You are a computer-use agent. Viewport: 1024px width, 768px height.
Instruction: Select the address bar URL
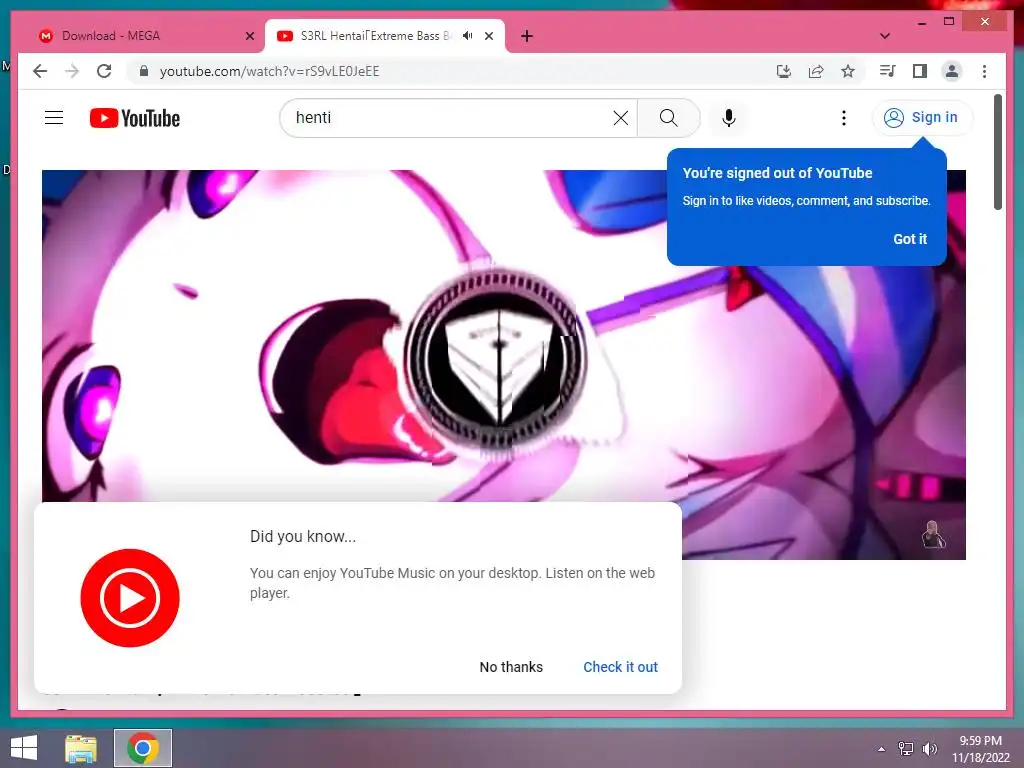pyautogui.click(x=269, y=71)
